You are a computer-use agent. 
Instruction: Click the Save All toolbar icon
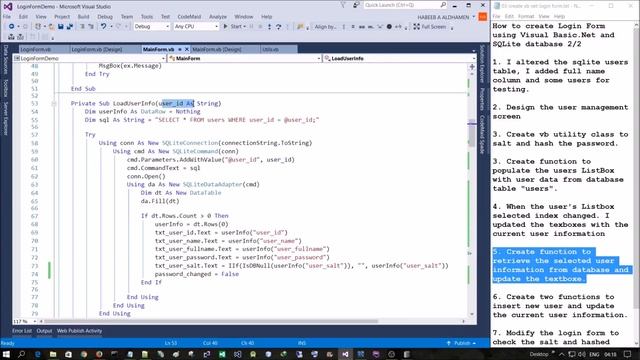[69, 27]
